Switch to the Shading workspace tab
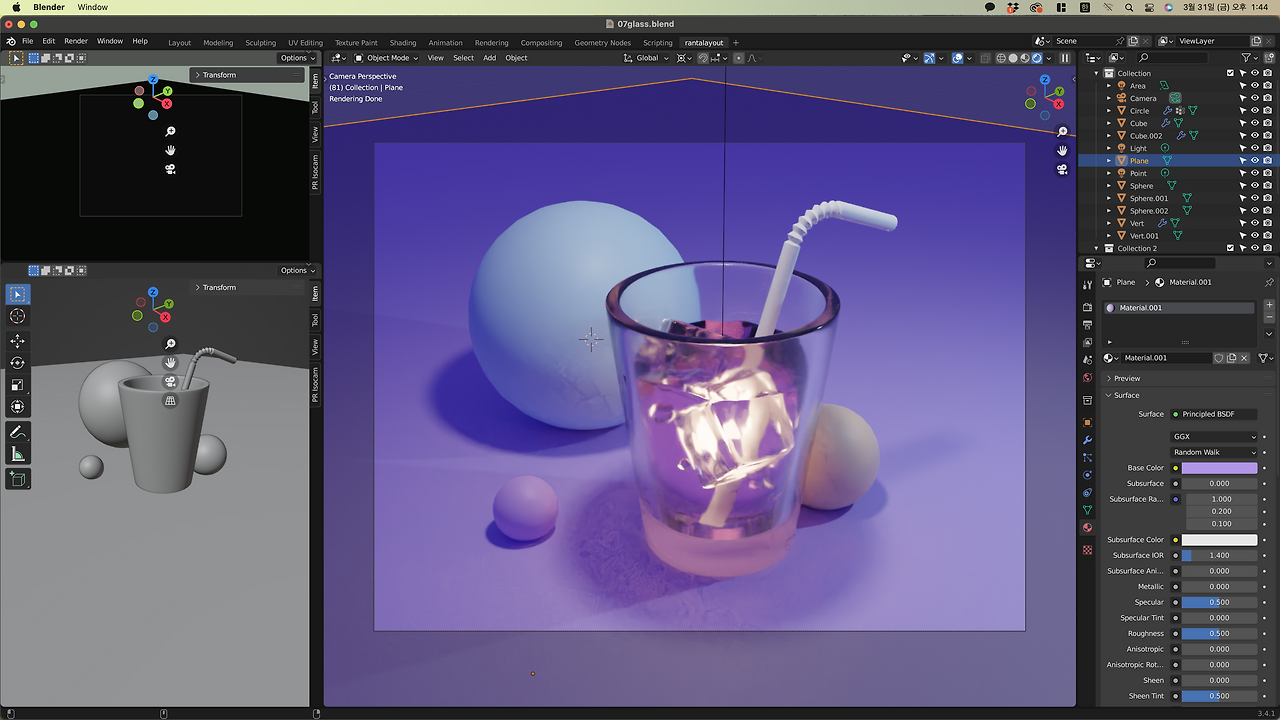 pyautogui.click(x=403, y=43)
